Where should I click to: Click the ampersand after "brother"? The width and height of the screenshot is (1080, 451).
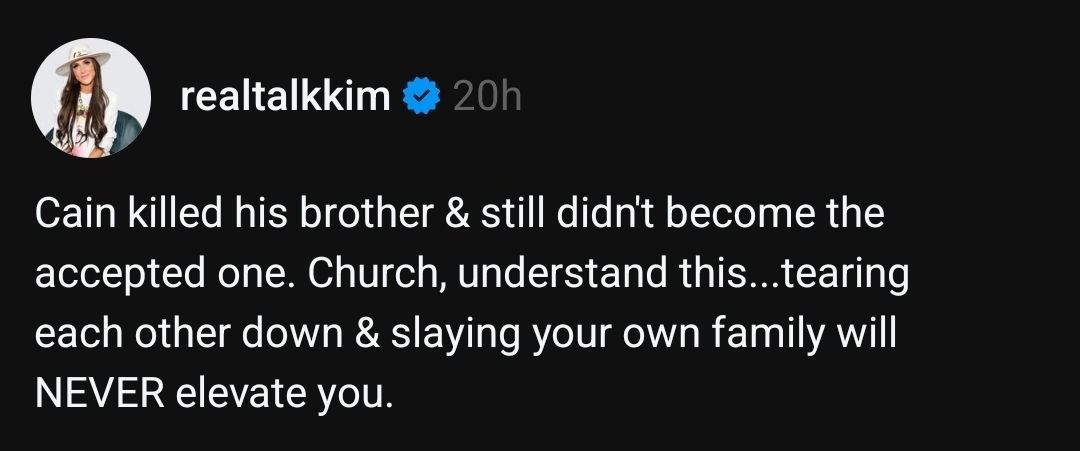tap(460, 215)
